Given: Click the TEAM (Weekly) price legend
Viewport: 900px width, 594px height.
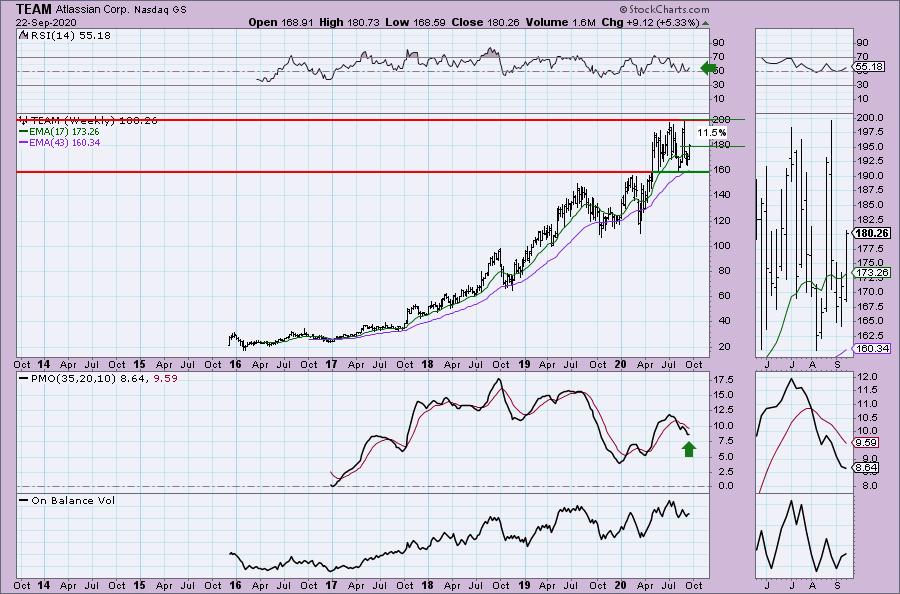Looking at the screenshot, I should click(x=88, y=121).
